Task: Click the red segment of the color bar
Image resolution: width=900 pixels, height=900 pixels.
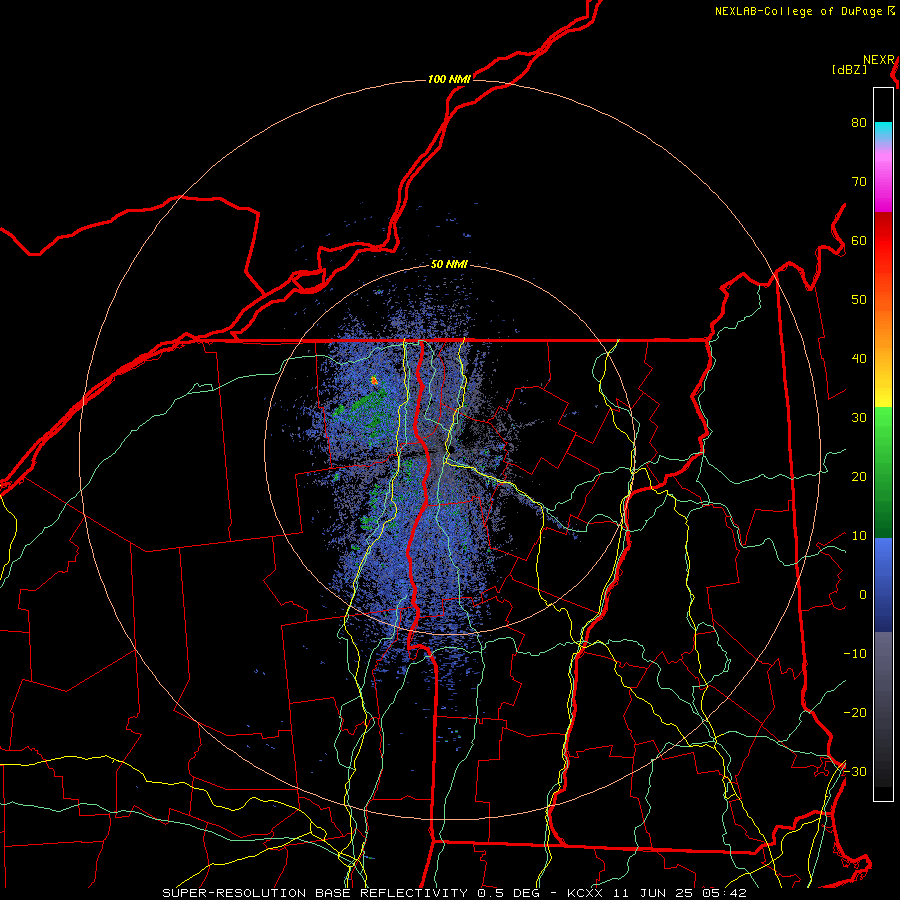Action: click(x=883, y=241)
